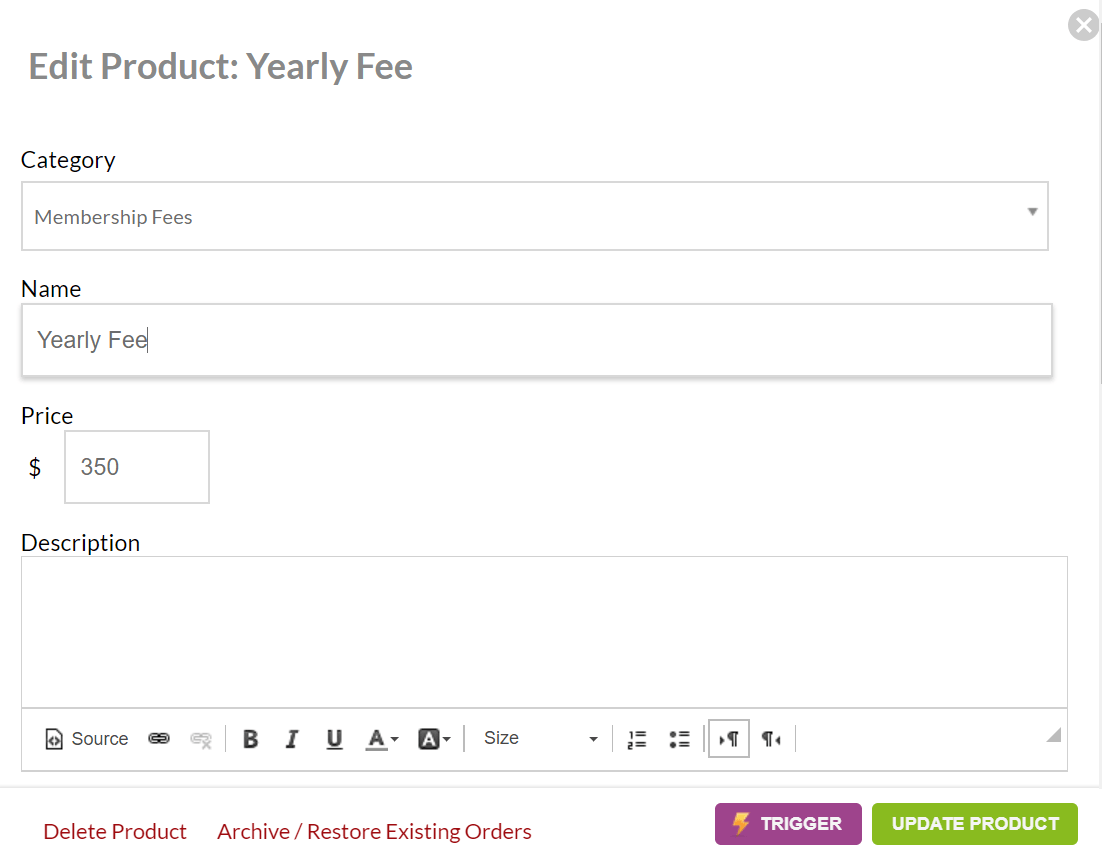
Task: Insert a bulleted list
Action: tap(680, 739)
